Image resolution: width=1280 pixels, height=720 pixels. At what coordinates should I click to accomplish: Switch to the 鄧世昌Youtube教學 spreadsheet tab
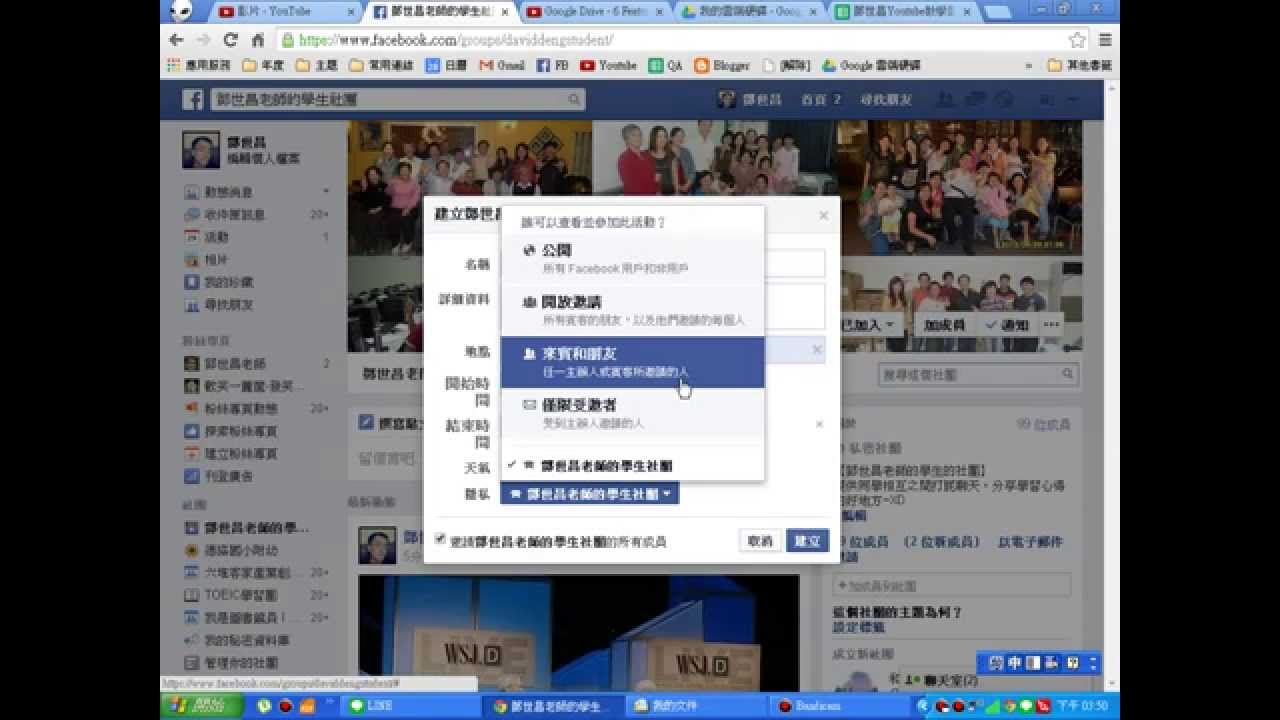(903, 12)
